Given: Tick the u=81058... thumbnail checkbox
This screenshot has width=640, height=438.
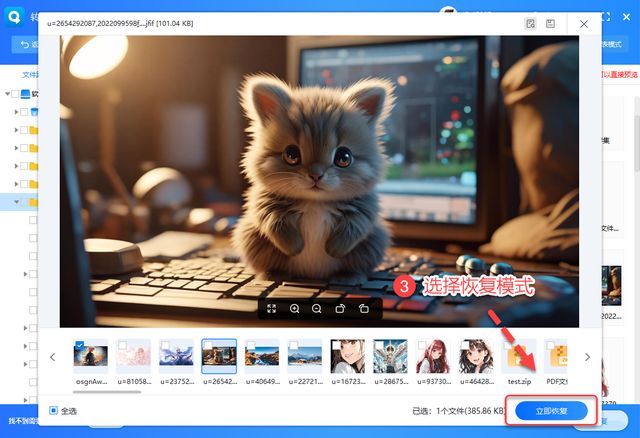Looking at the screenshot, I should [x=122, y=345].
